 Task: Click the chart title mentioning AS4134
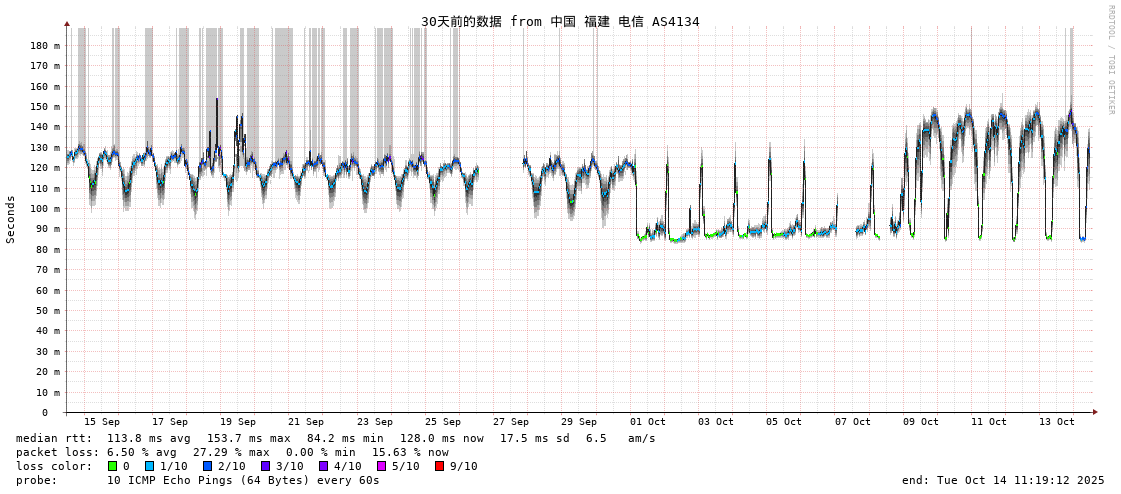point(560,22)
